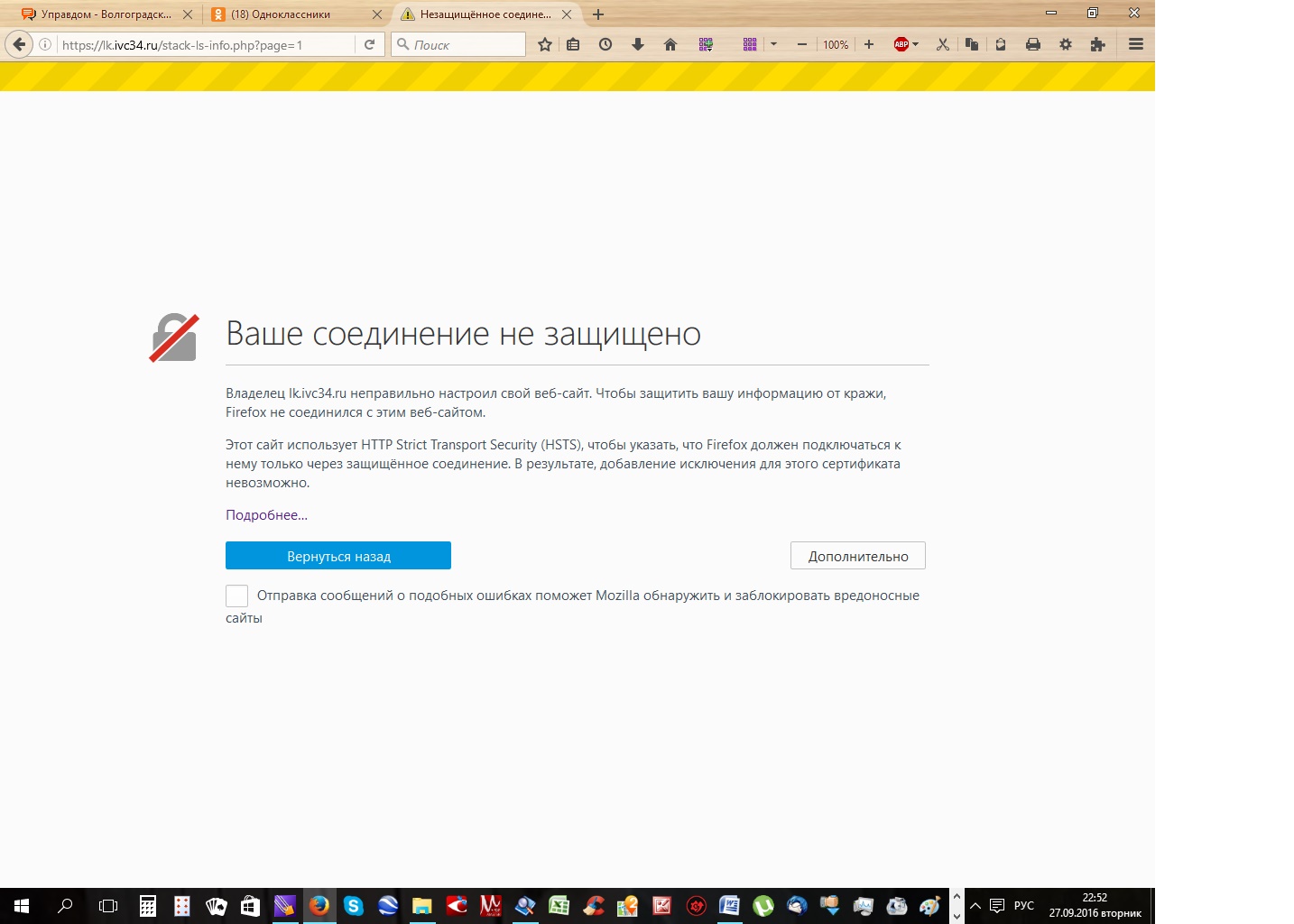This screenshot has width=1294, height=924.
Task: Click the Дополнительно button
Action: pos(857,556)
